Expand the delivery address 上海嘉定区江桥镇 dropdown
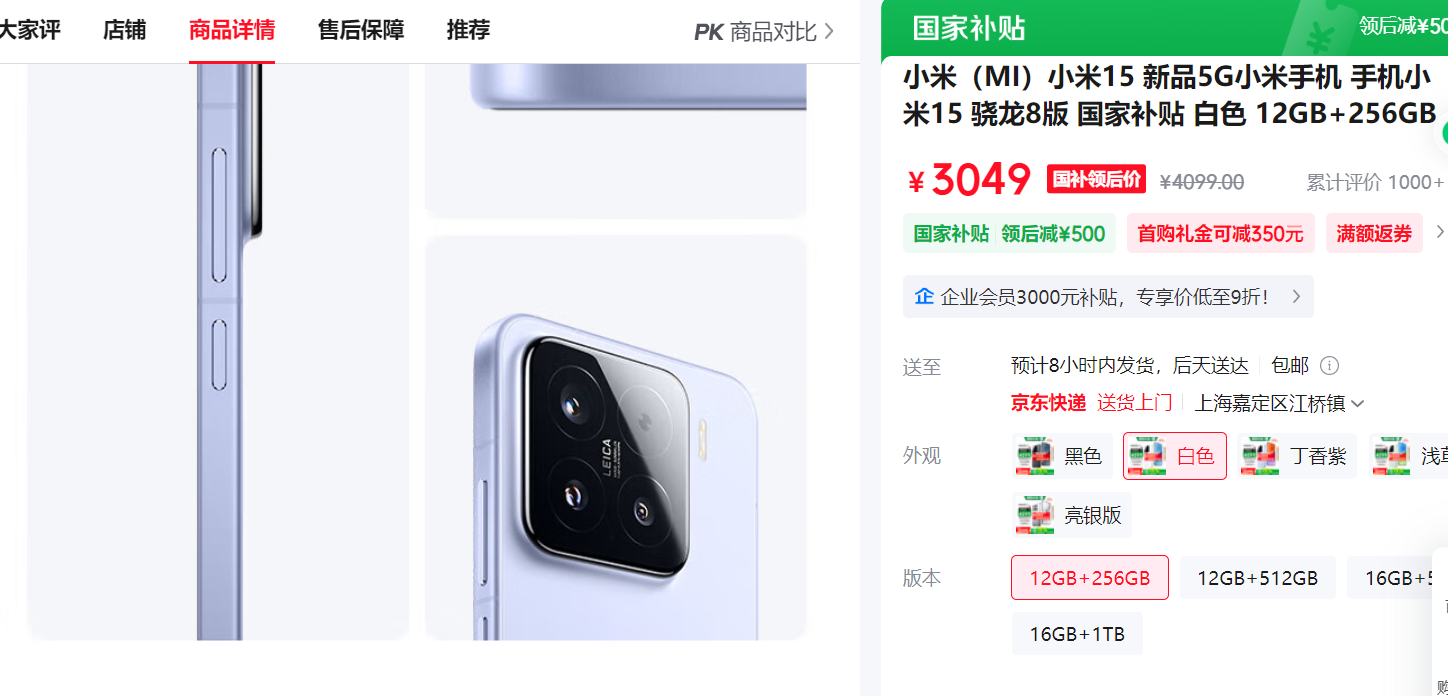Viewport: 1448px width, 696px height. click(x=1279, y=403)
